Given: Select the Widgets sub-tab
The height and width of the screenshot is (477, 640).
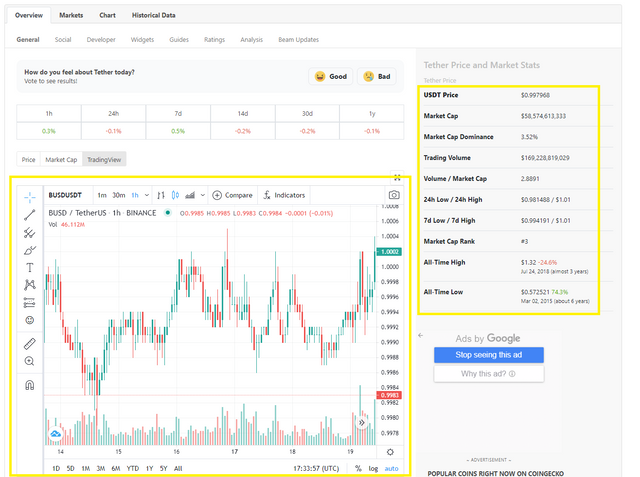Looking at the screenshot, I should click(x=142, y=40).
